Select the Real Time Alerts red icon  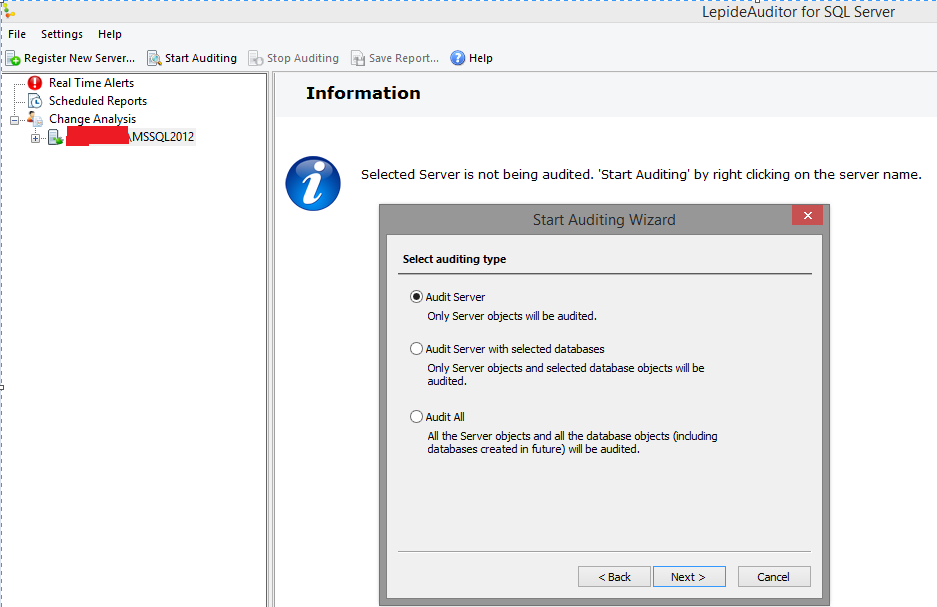point(35,83)
